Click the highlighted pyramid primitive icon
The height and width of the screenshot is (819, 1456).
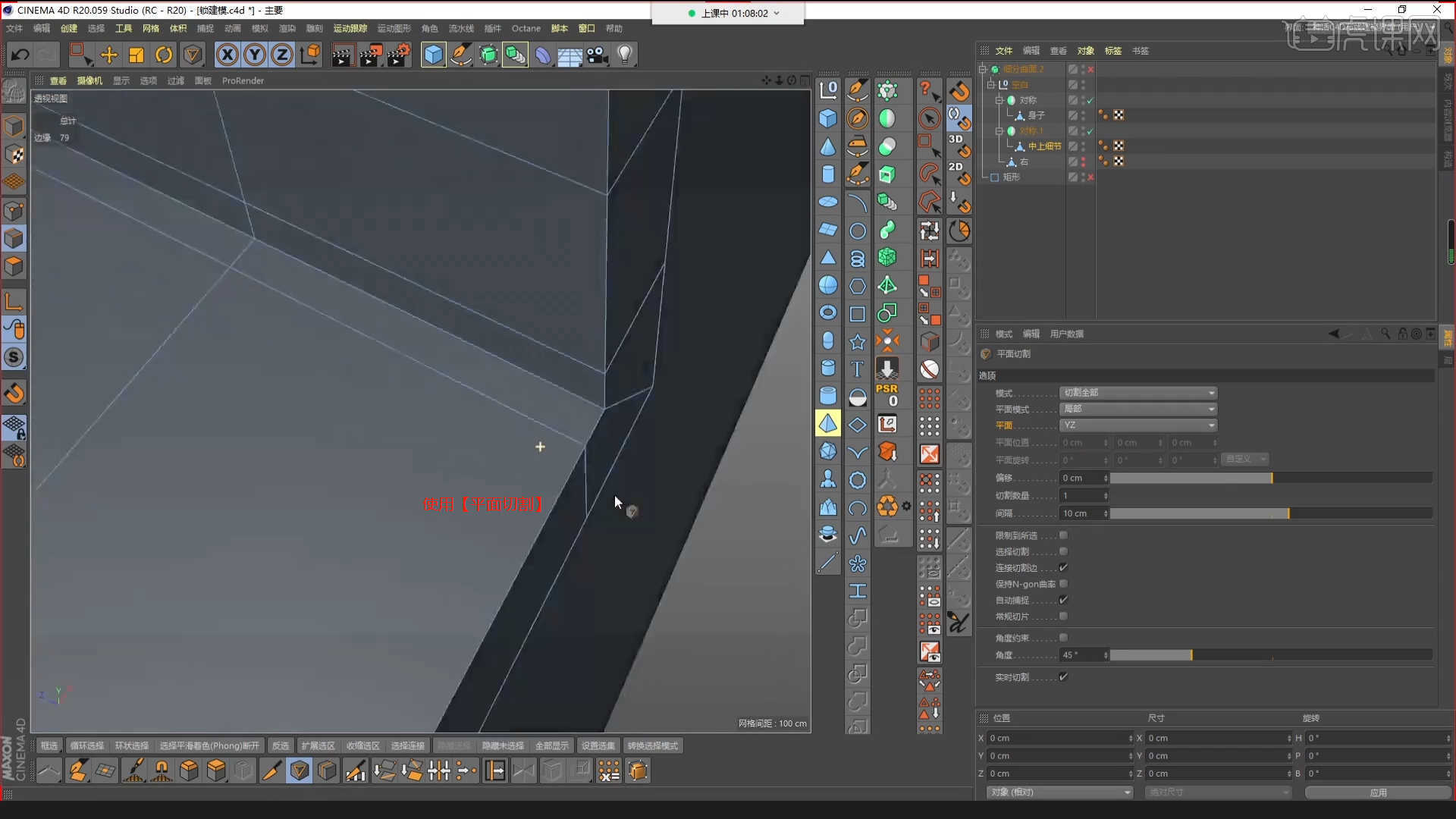click(828, 423)
